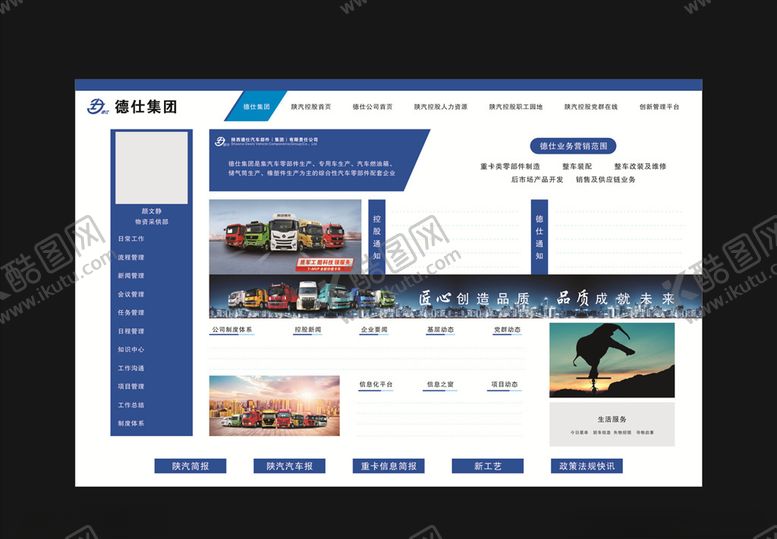
Task: Click the 德仕集团 logo icon in header
Action: coord(97,106)
